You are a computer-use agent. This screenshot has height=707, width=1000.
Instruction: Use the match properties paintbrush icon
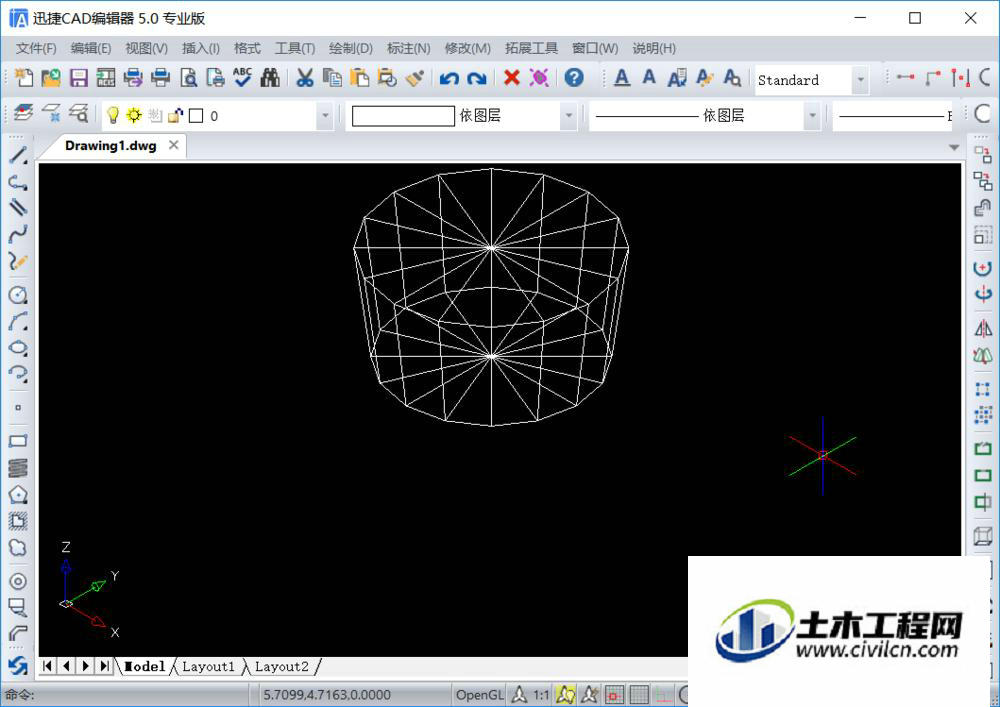tap(415, 78)
